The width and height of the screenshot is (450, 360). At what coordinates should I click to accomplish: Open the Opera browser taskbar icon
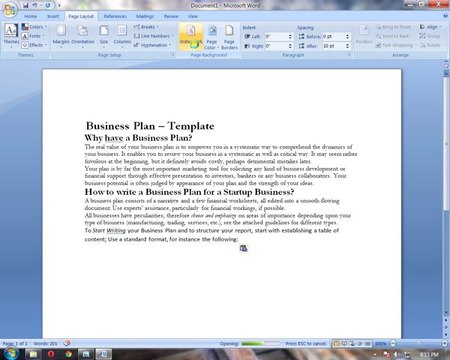click(51, 354)
